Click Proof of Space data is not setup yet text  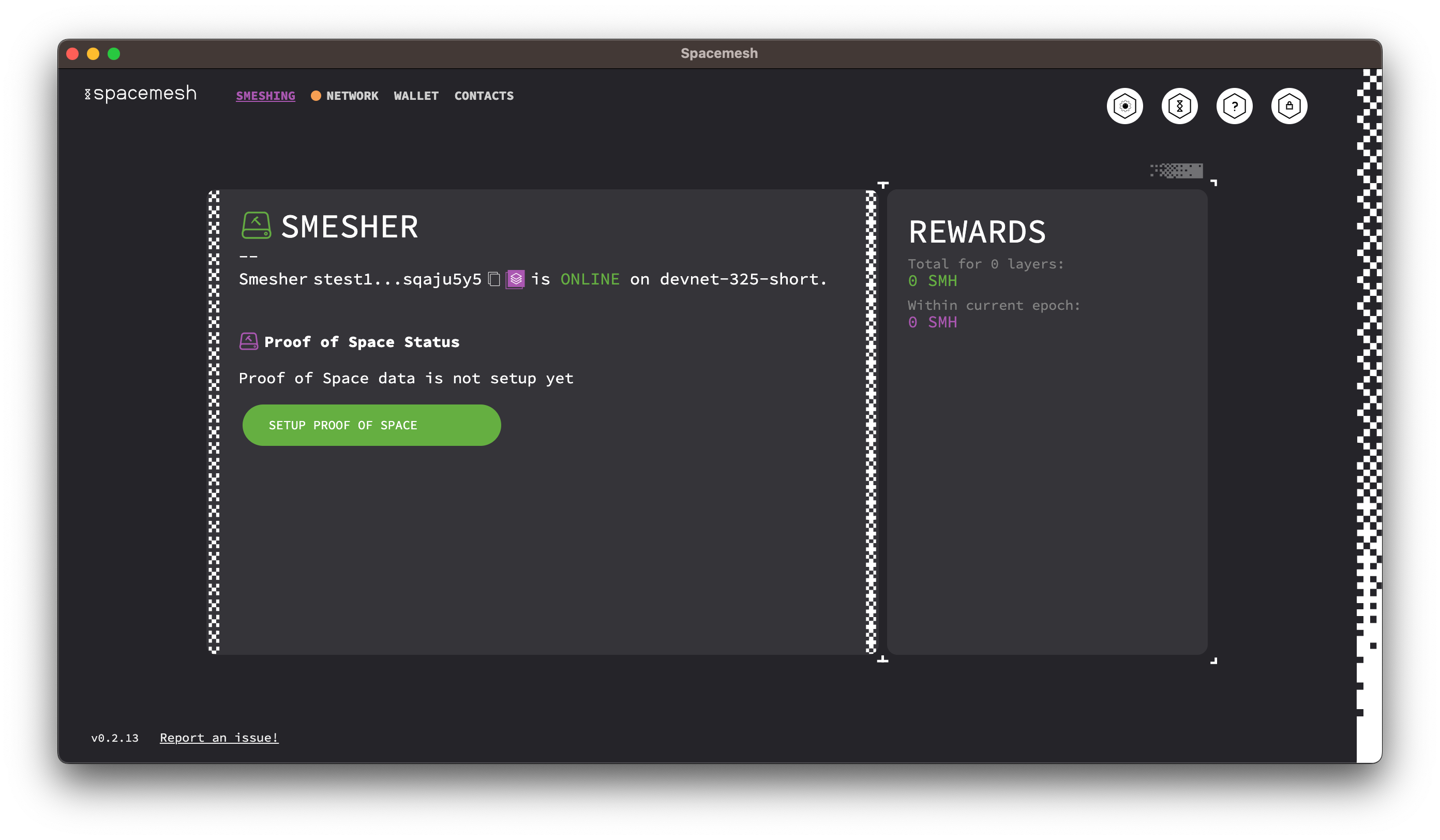click(x=406, y=378)
